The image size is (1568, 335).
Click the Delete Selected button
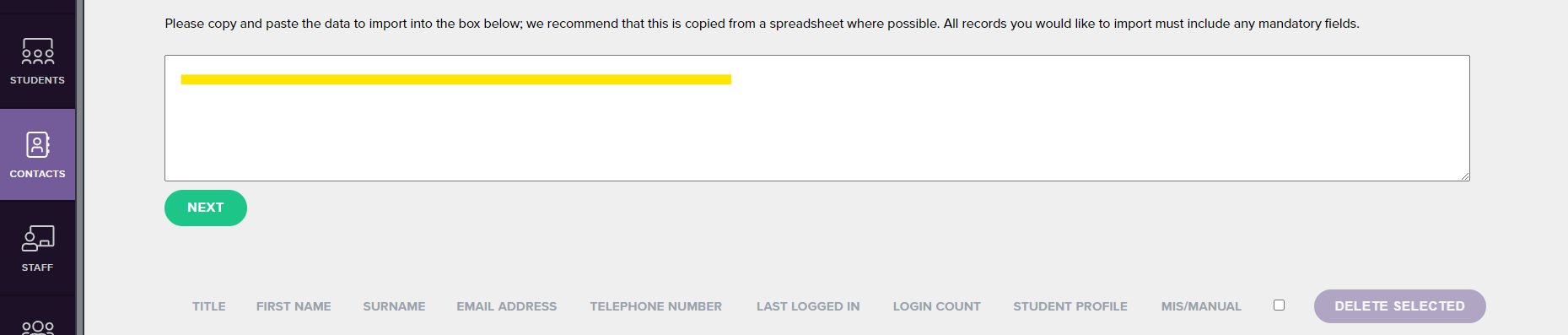coord(1399,306)
